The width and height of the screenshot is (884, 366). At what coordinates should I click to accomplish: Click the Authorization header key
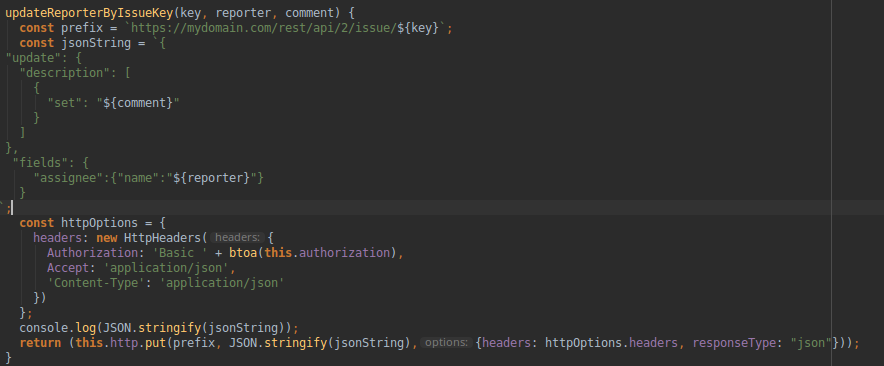92,253
